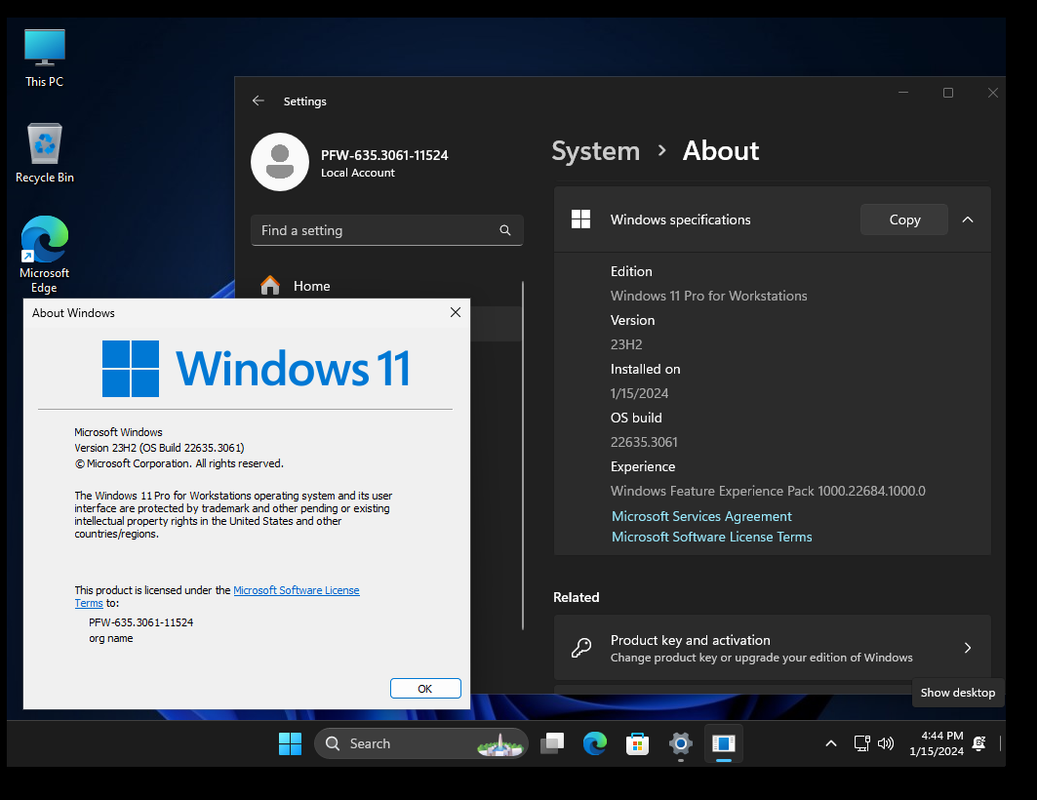The image size is (1037, 800).
Task: Open Product key and activation
Action: 772,648
